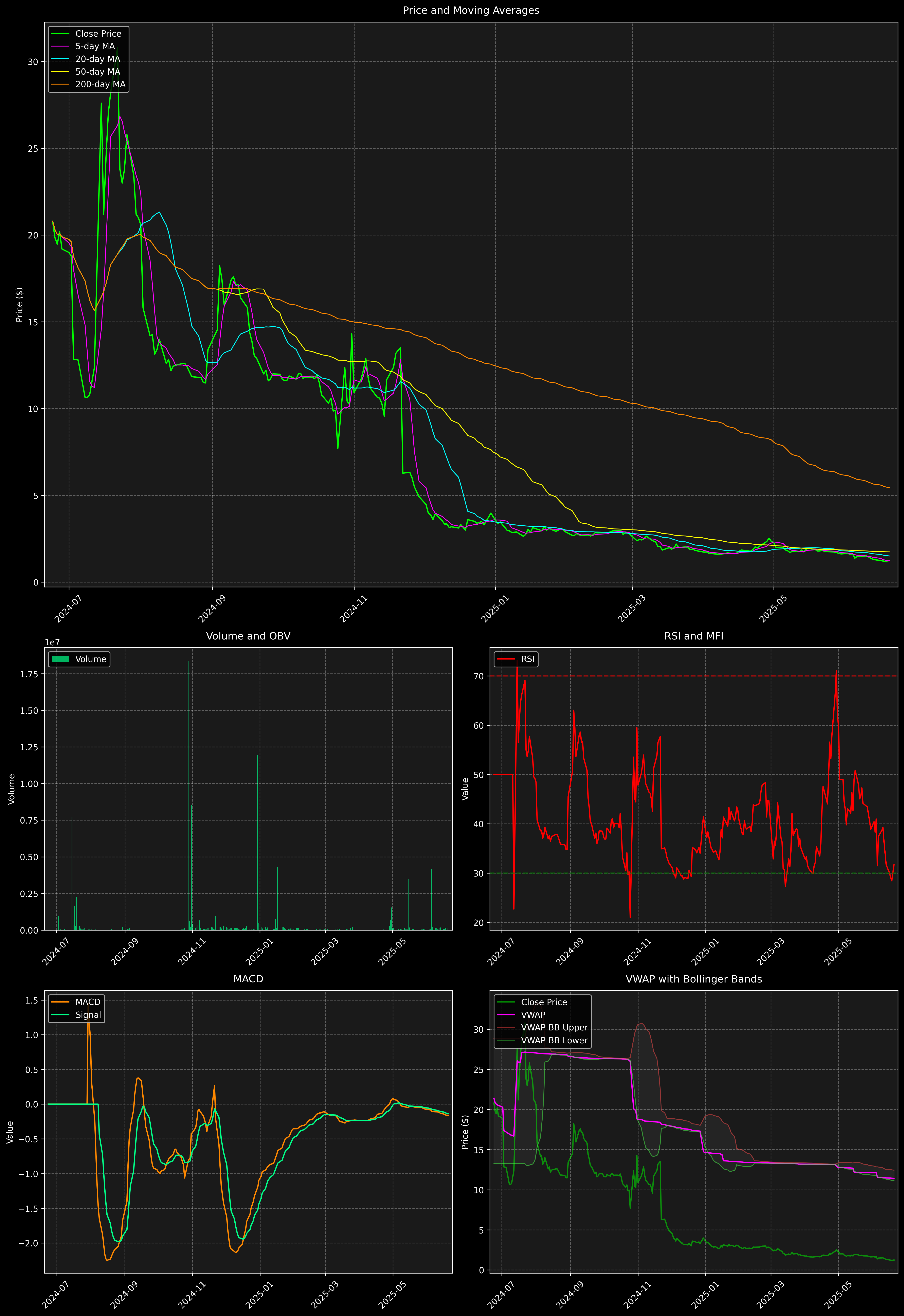Viewport: 904px width, 1316px height.
Task: Click the "Volume and OBV" chart title
Action: pyautogui.click(x=248, y=636)
